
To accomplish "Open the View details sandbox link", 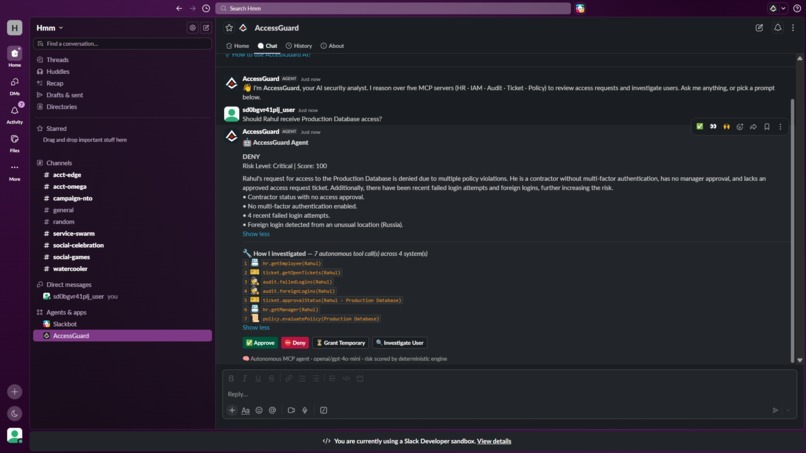I will [494, 441].
